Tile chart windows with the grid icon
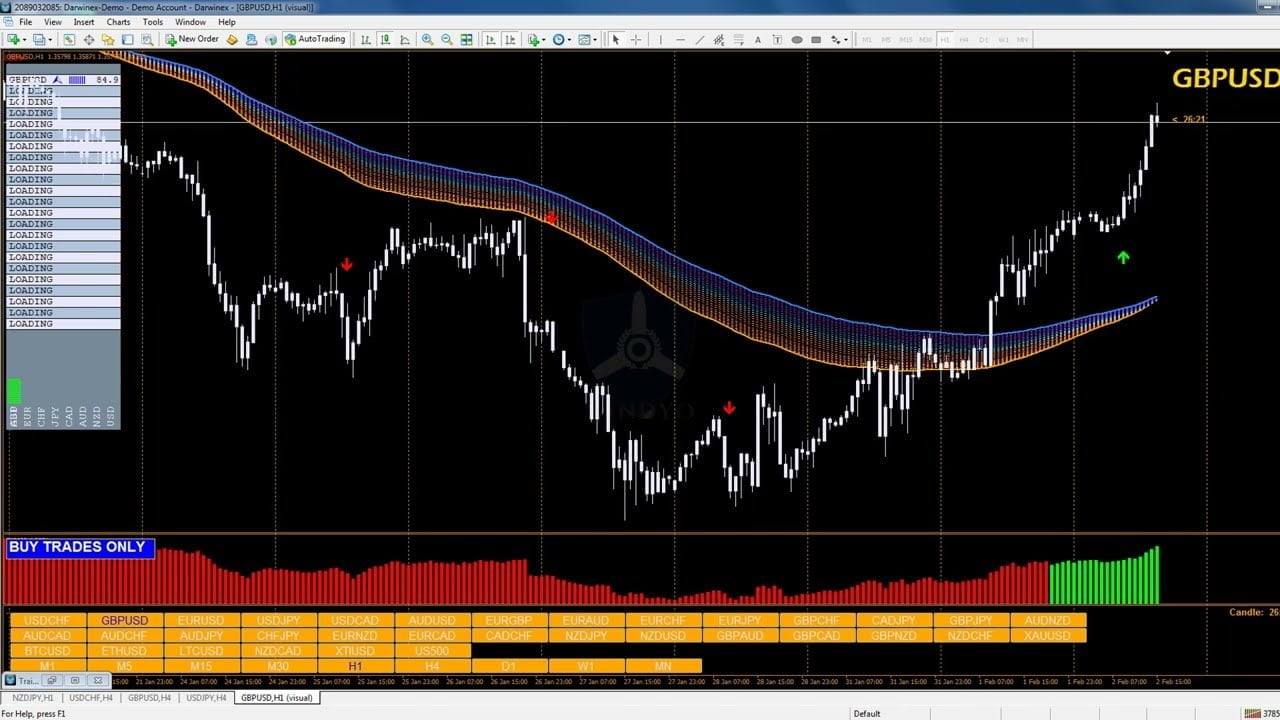The height and width of the screenshot is (720, 1280). 467,39
